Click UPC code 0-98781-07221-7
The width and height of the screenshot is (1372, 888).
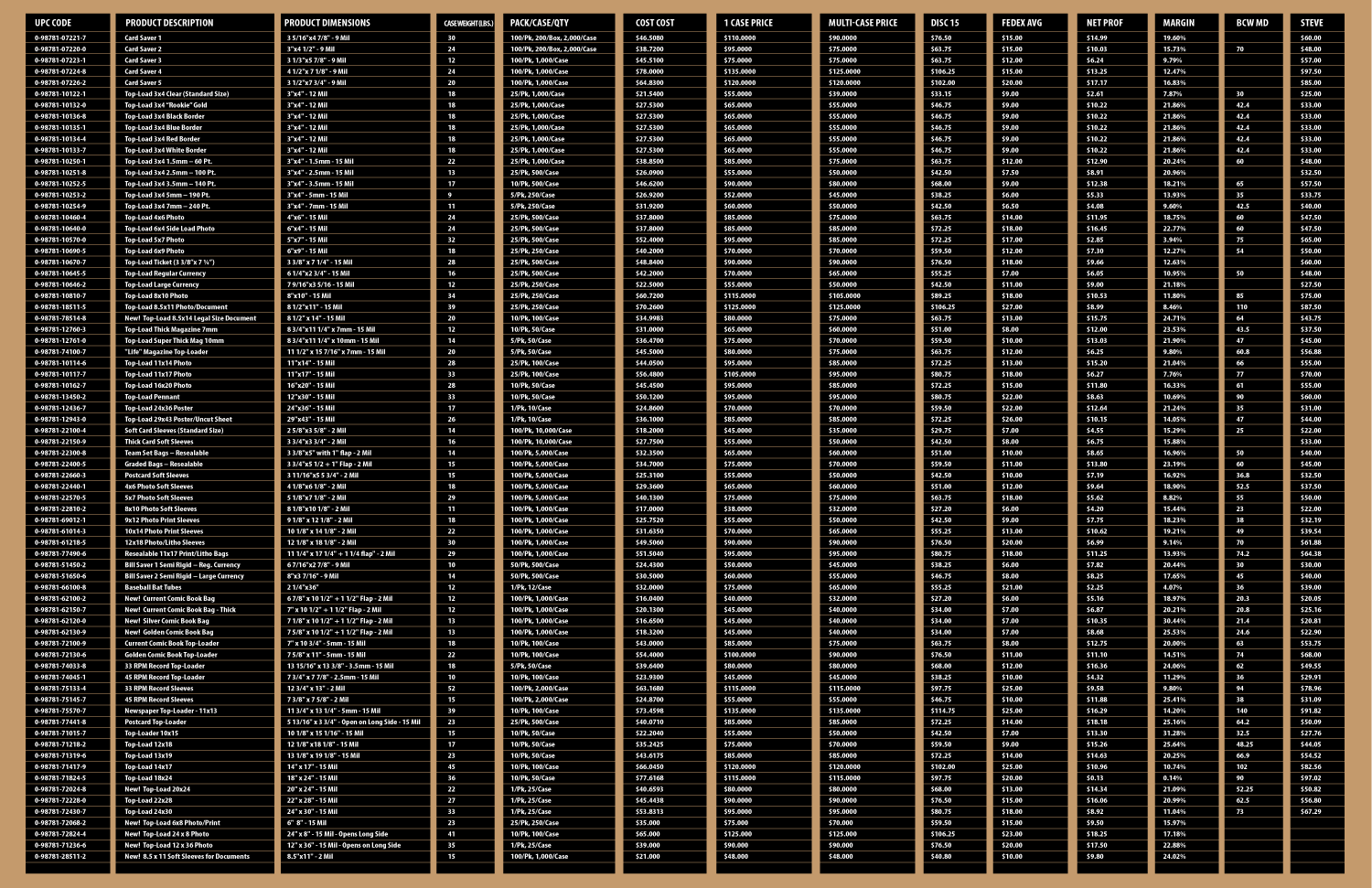(60, 38)
